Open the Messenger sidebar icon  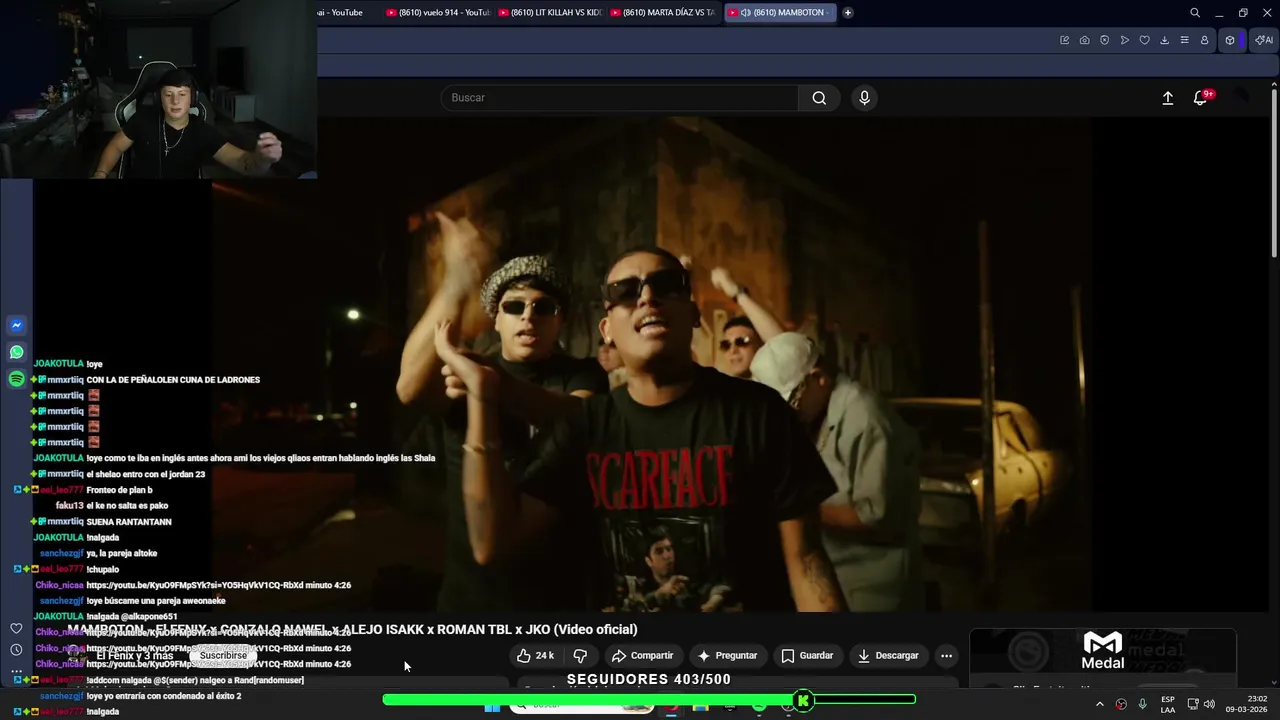click(x=16, y=325)
